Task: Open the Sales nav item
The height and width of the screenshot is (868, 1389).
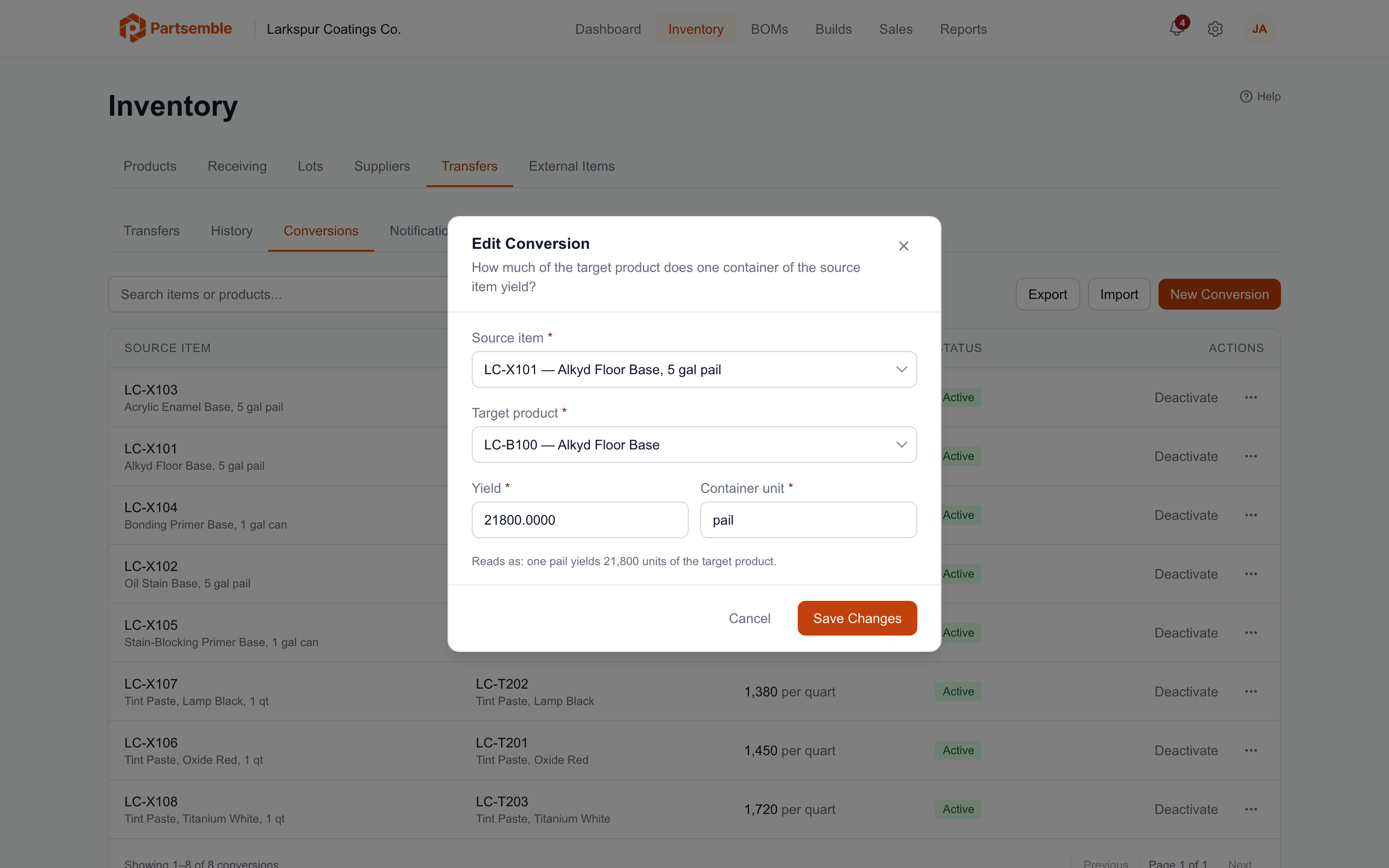Action: (896, 29)
